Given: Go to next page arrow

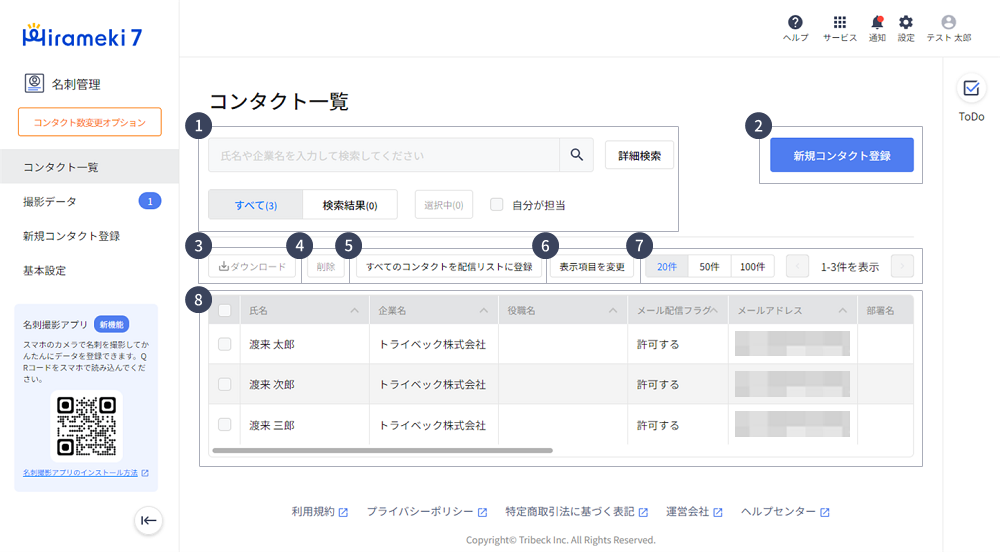Looking at the screenshot, I should (x=902, y=266).
